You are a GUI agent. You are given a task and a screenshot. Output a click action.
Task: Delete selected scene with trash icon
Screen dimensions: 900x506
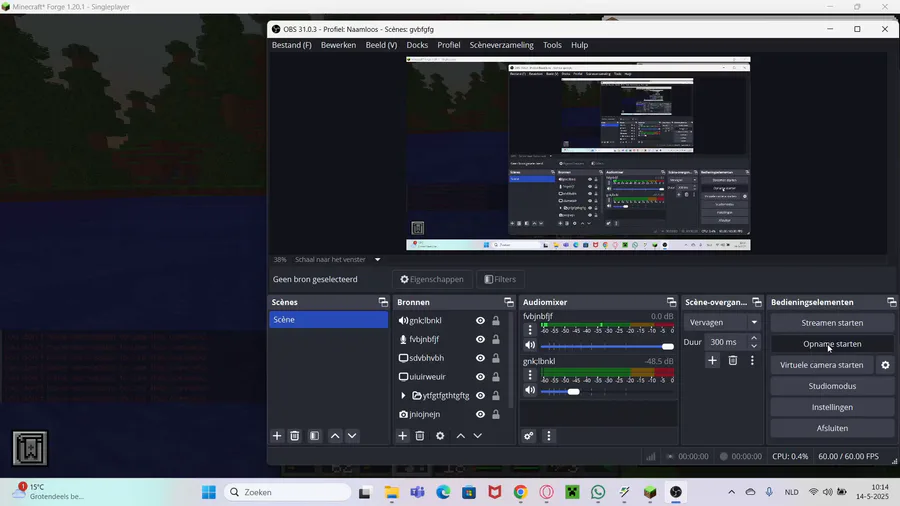pos(294,436)
